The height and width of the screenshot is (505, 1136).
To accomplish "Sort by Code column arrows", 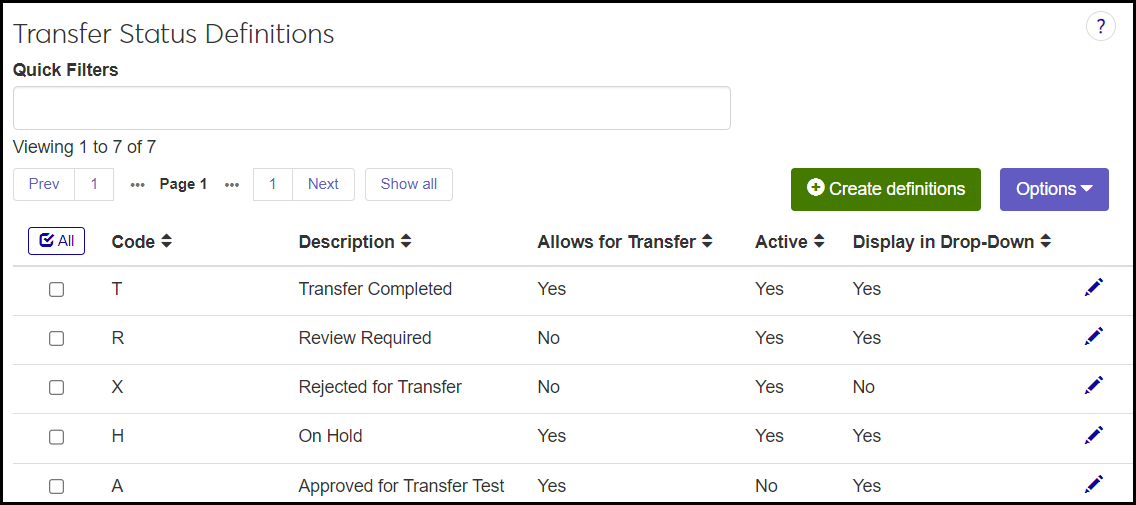I will [x=166, y=242].
